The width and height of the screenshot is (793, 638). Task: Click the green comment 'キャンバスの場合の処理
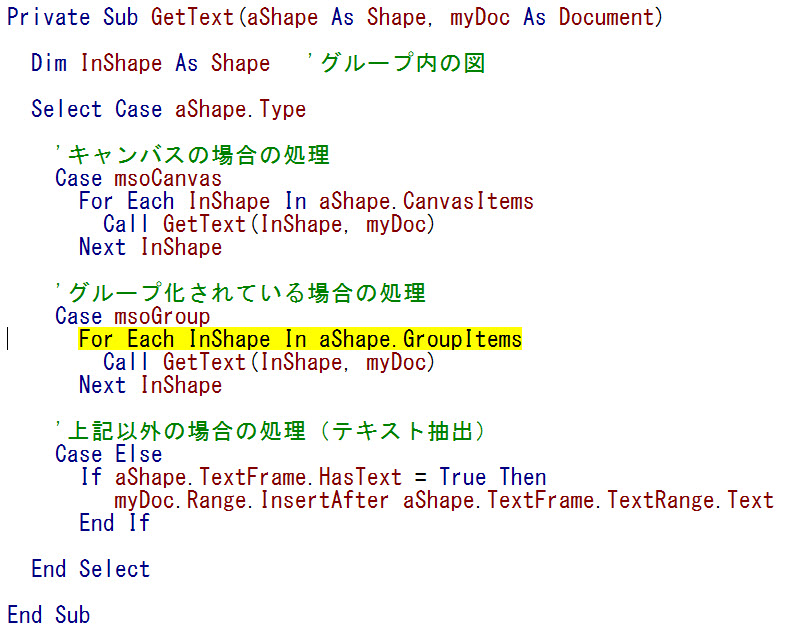tap(192, 156)
